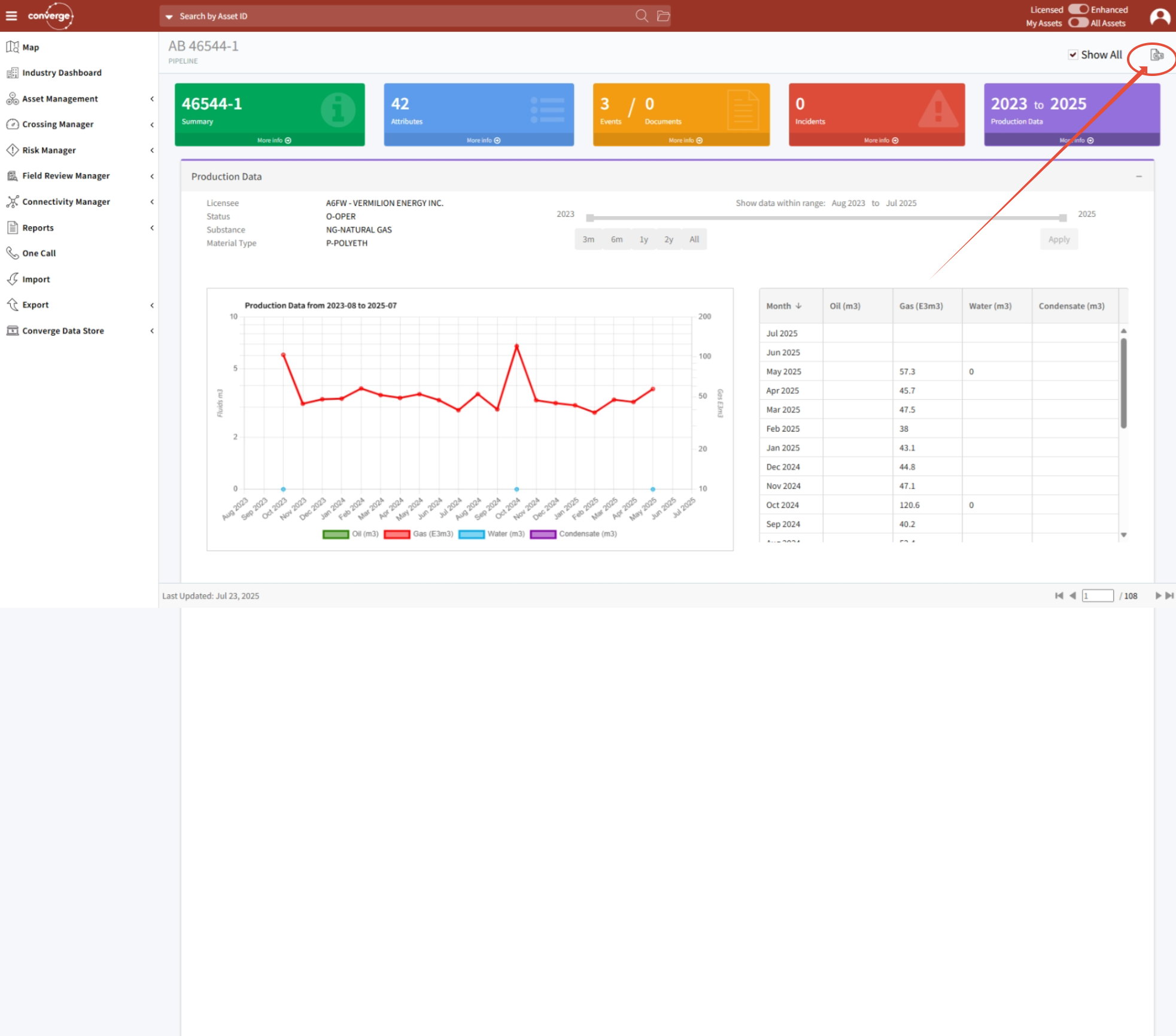Viewport: 1176px width, 1036px height.
Task: Open the user profile avatar
Action: (1160, 16)
